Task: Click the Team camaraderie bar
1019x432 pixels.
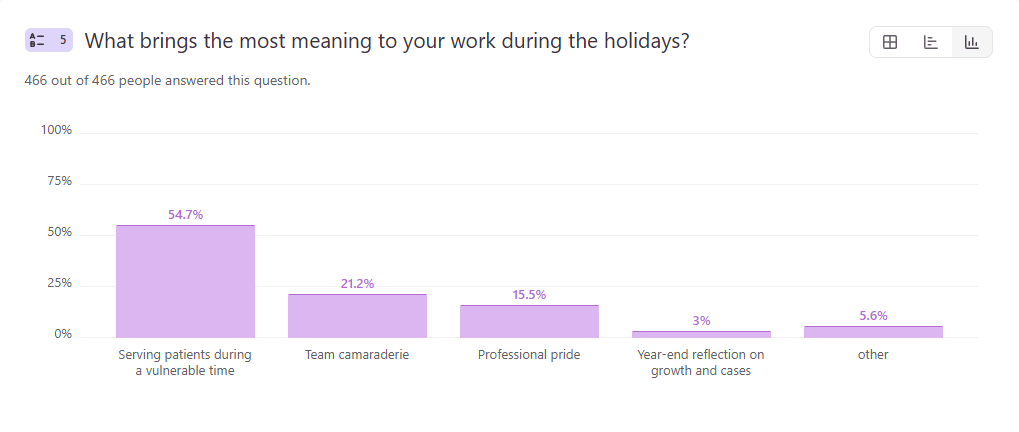Action: tap(357, 315)
